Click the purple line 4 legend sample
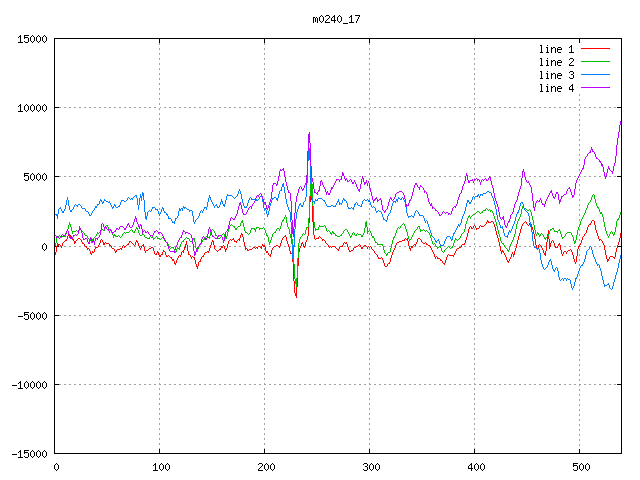The height and width of the screenshot is (480, 640). coord(595,88)
